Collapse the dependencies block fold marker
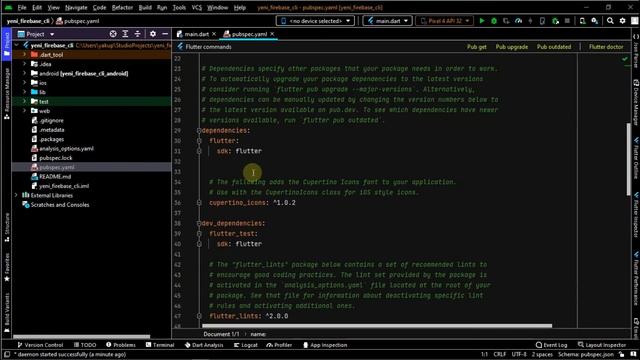This screenshot has height=360, width=640. 199,131
